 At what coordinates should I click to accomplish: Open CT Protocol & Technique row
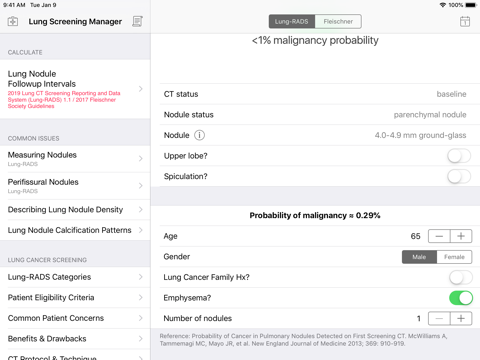point(75,355)
